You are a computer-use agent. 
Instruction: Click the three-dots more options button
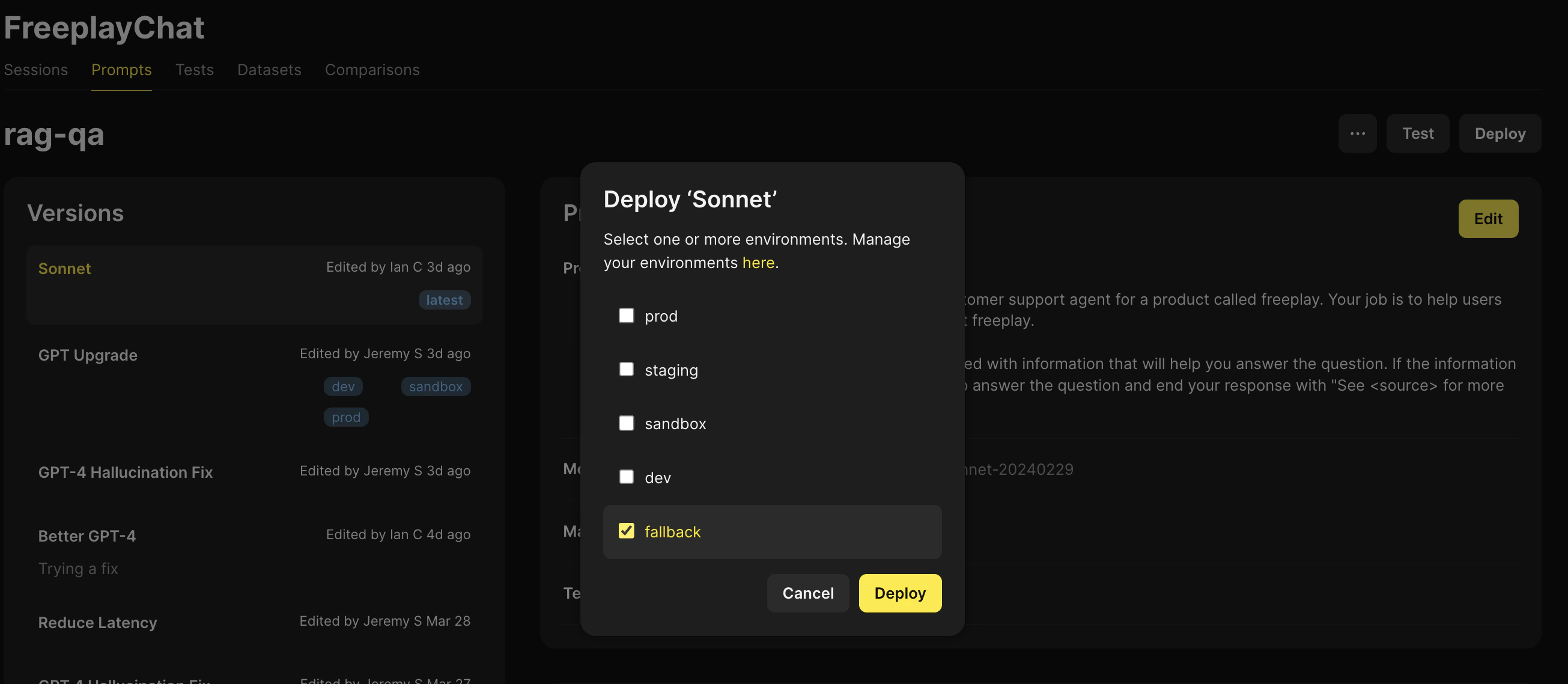point(1357,133)
